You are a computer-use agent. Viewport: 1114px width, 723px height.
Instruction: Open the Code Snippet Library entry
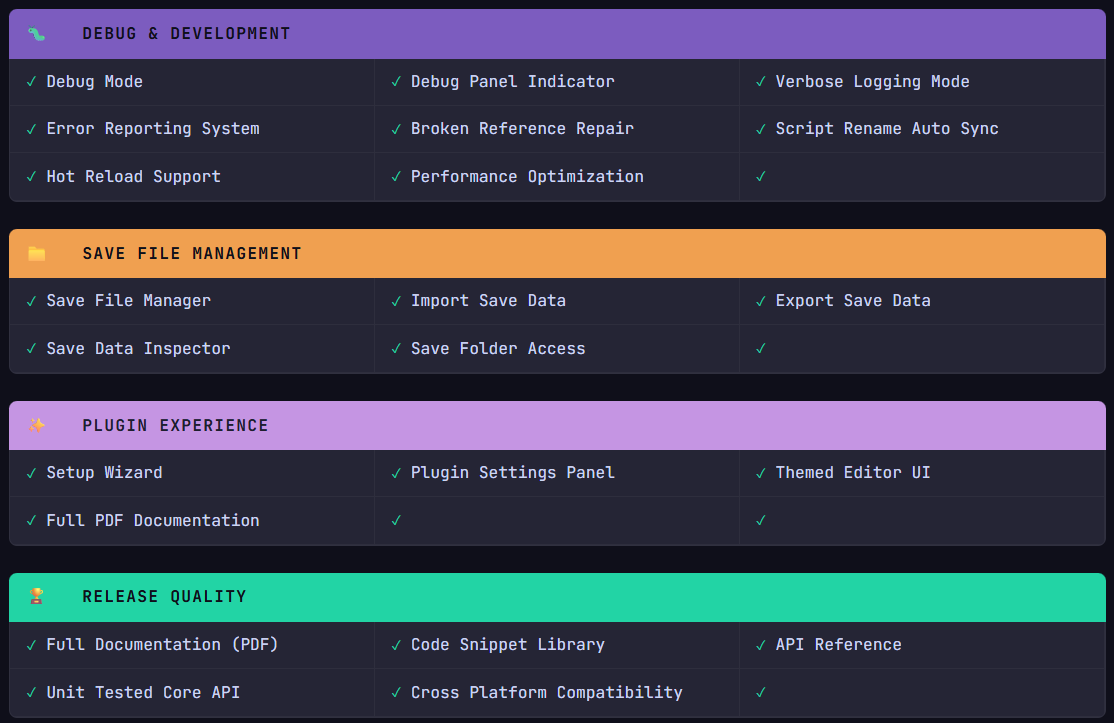(507, 645)
